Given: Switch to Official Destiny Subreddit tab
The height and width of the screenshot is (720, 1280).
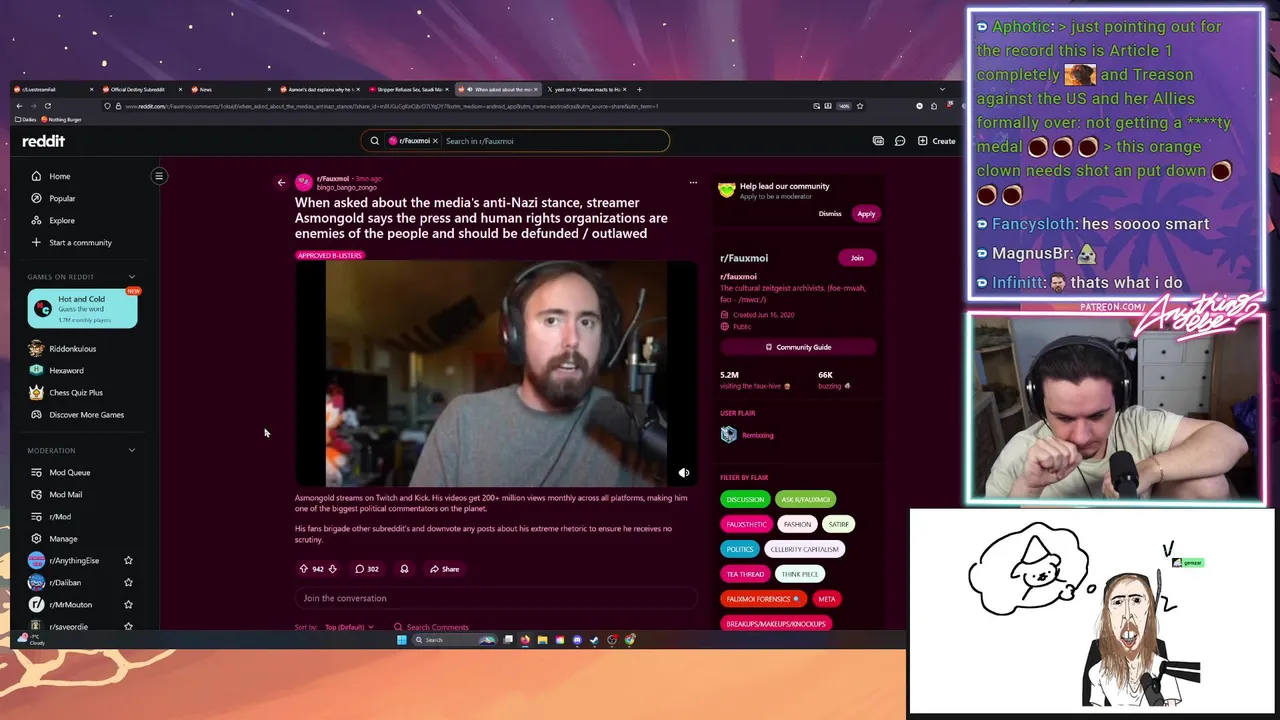Looking at the screenshot, I should point(142,90).
